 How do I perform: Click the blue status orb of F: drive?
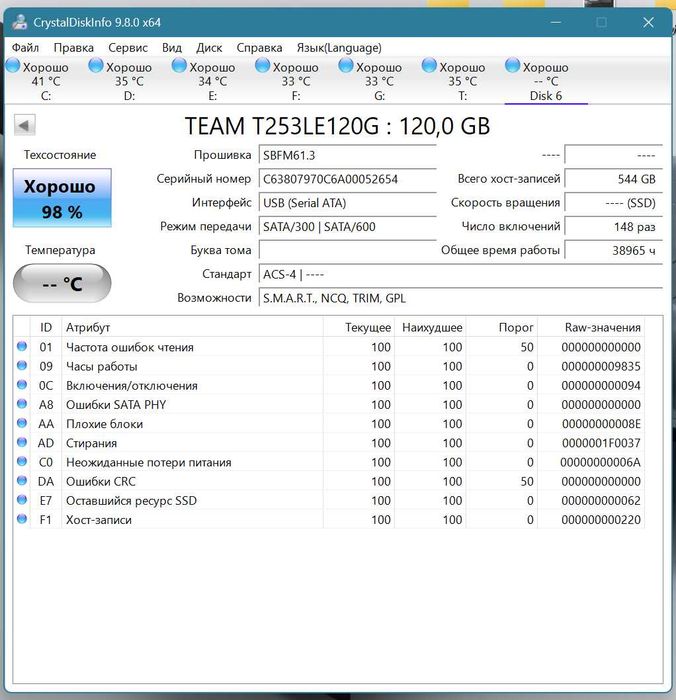263,66
